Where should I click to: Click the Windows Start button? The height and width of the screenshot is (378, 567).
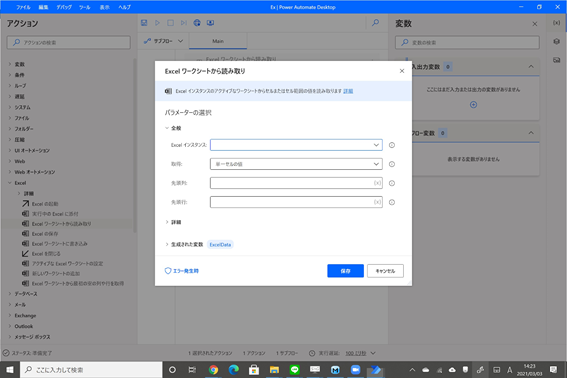point(10,370)
